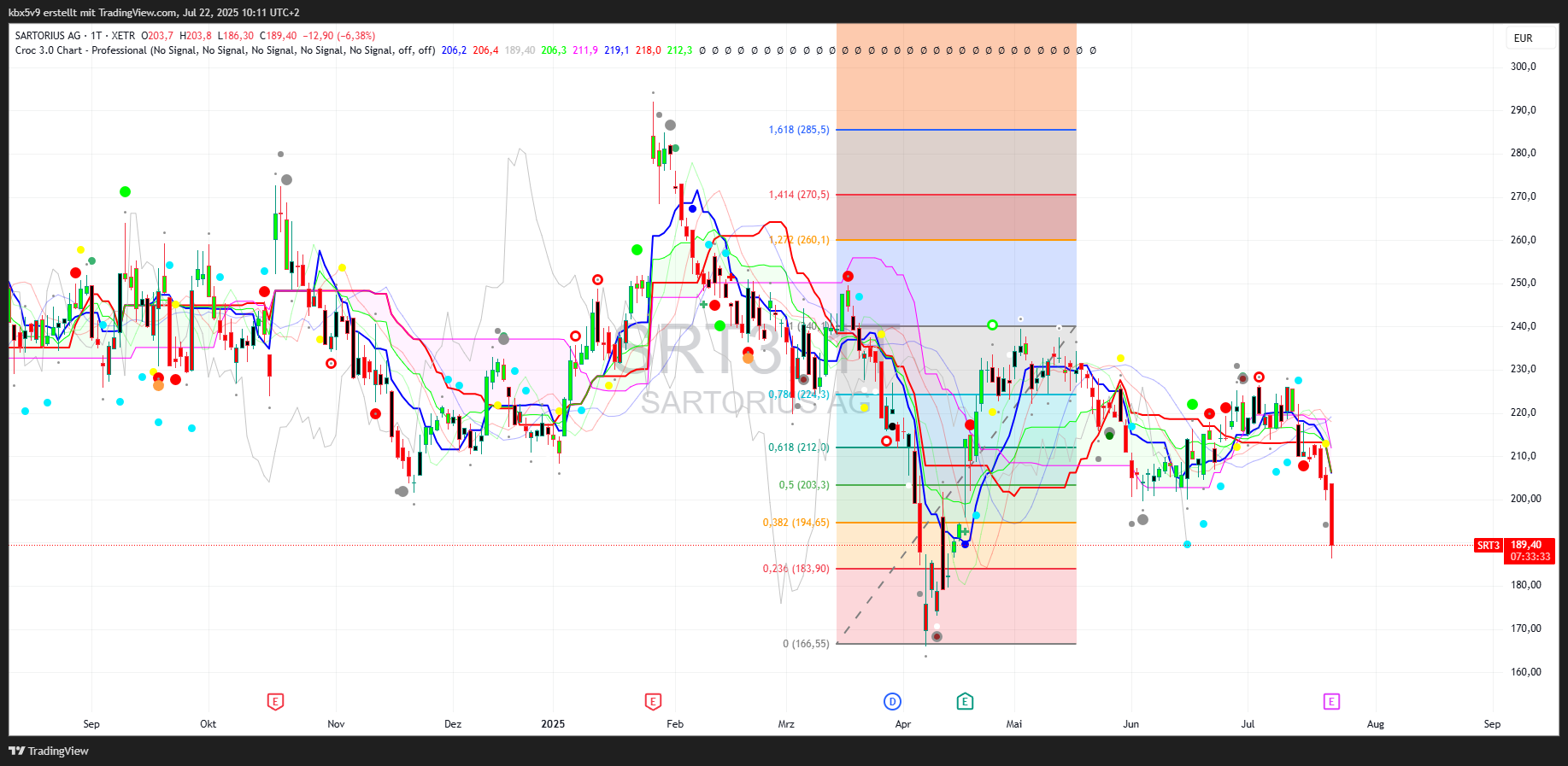Click the current price label 189,40

(1526, 545)
